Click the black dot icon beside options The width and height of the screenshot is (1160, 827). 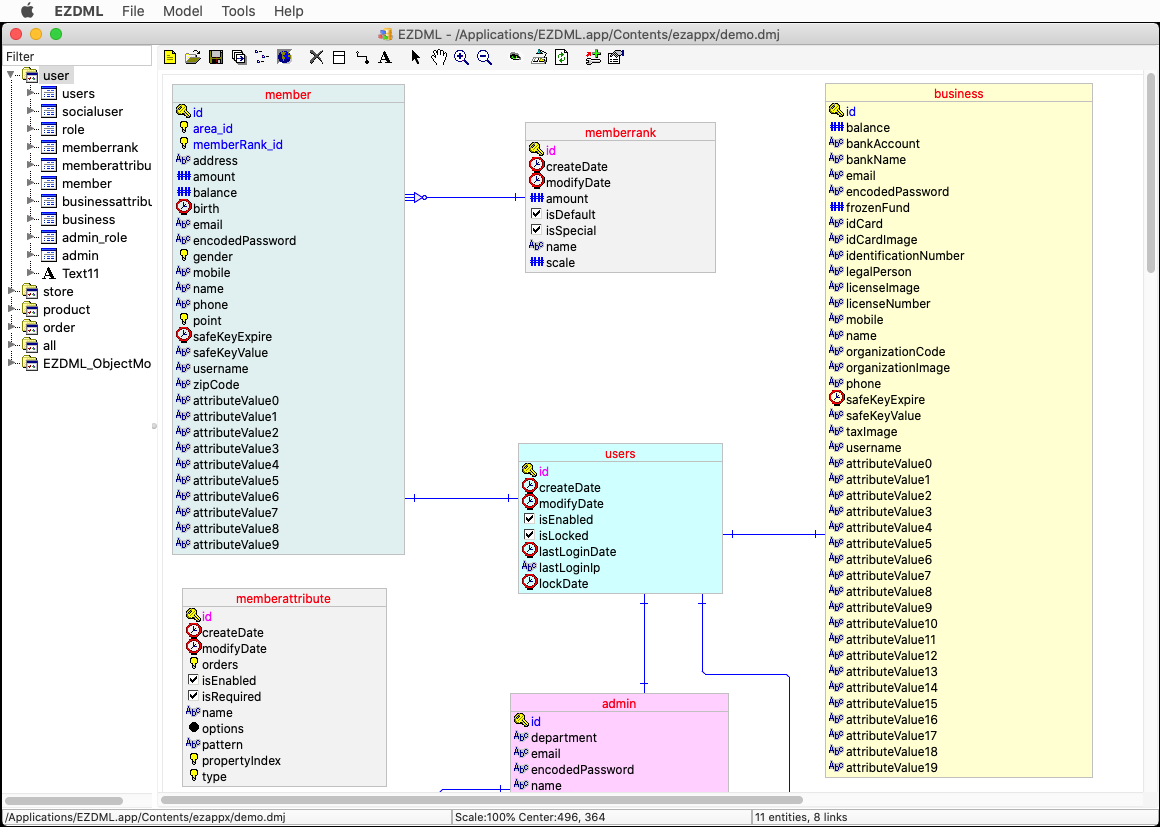194,728
